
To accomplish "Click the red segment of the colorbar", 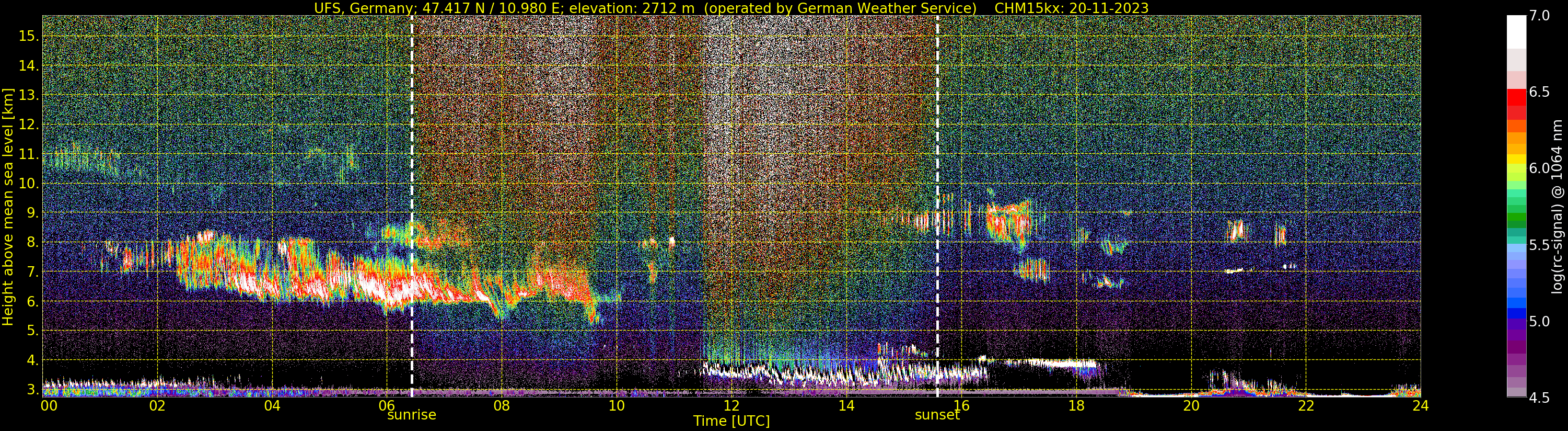I will click(1516, 97).
